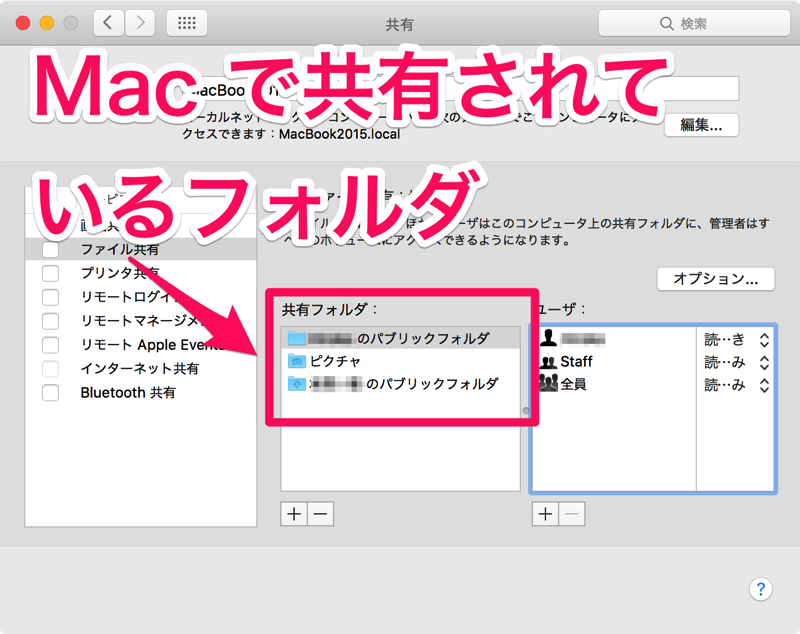The height and width of the screenshot is (634, 800).
Task: Select the Staff user row
Action: [x=653, y=362]
